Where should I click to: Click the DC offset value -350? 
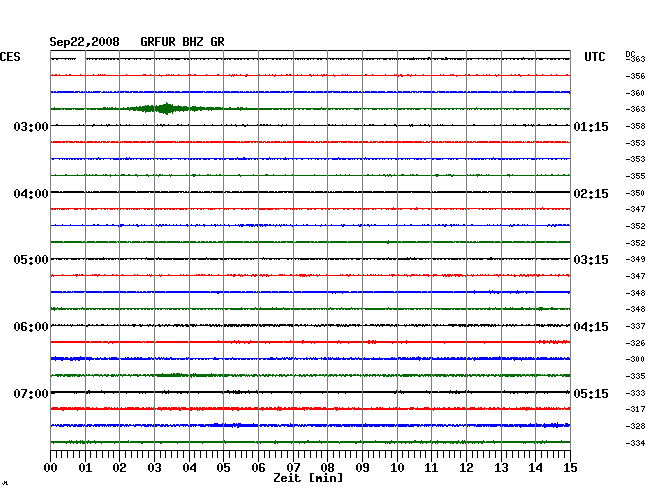coord(635,193)
